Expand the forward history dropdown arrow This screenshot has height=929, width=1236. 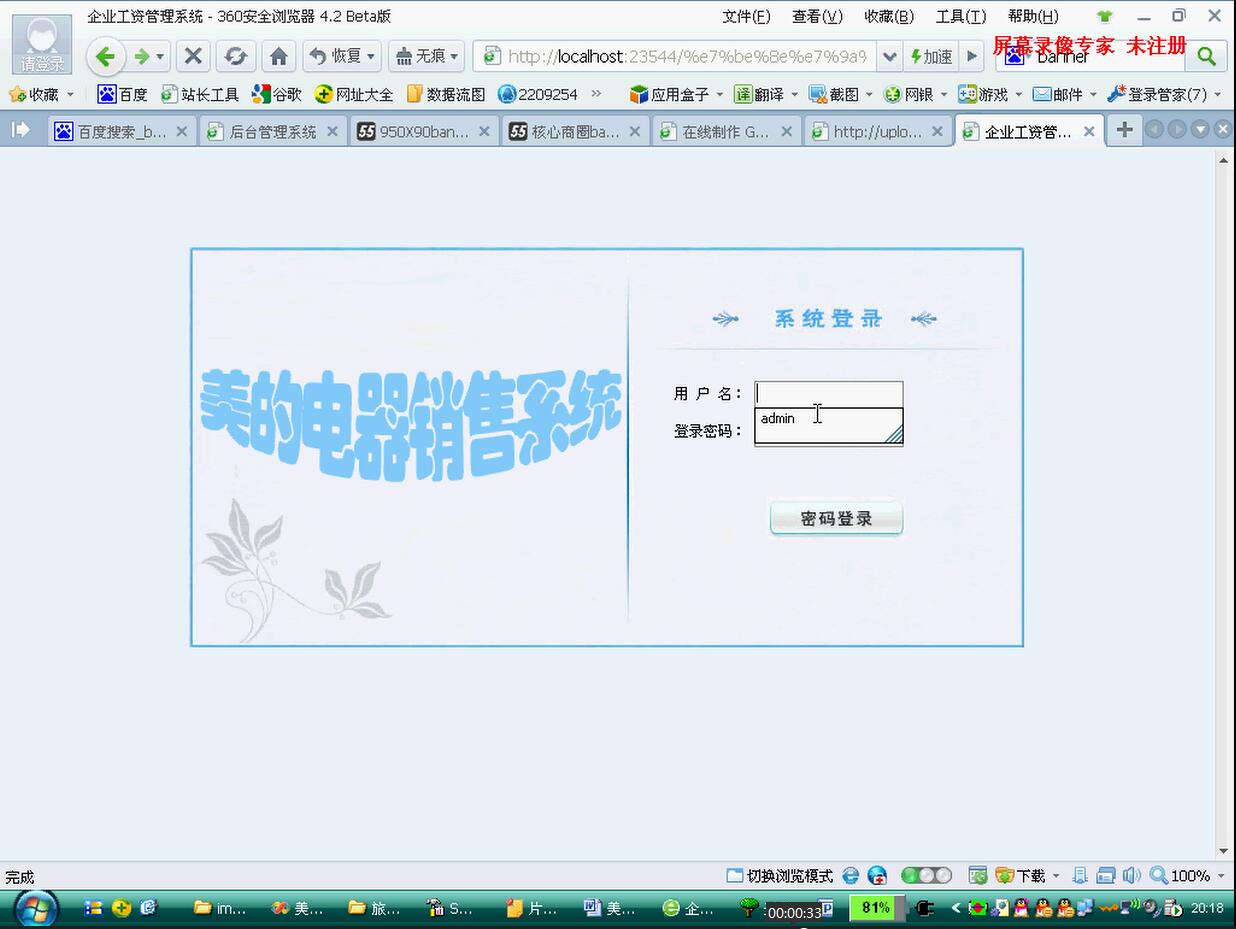(x=160, y=57)
